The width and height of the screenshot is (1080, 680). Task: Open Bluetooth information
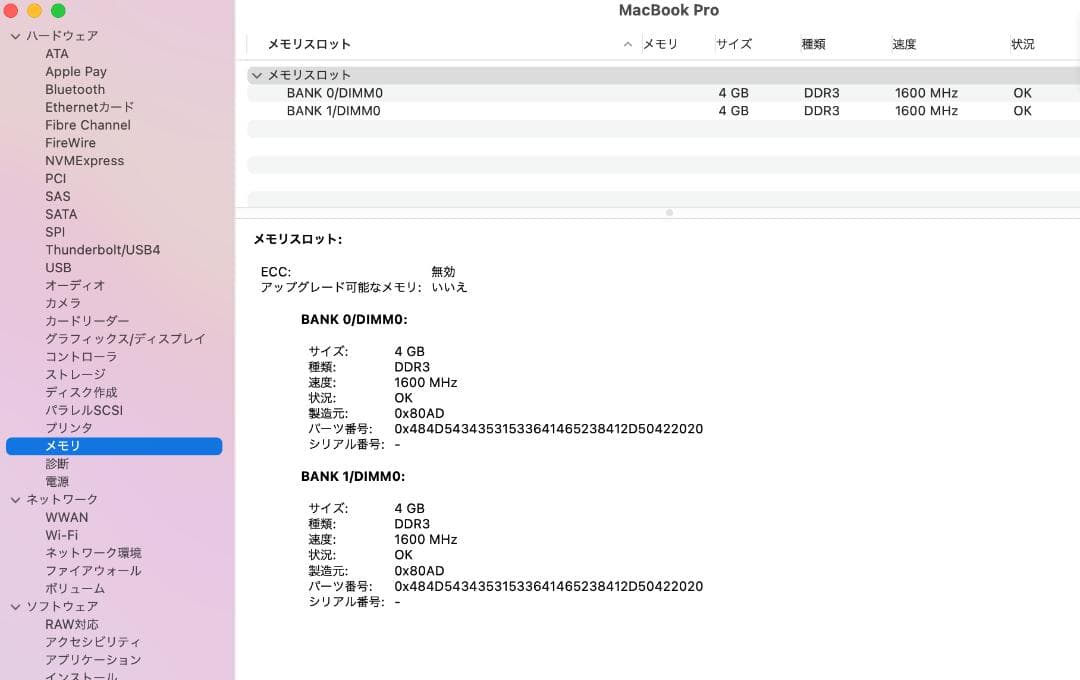(75, 89)
